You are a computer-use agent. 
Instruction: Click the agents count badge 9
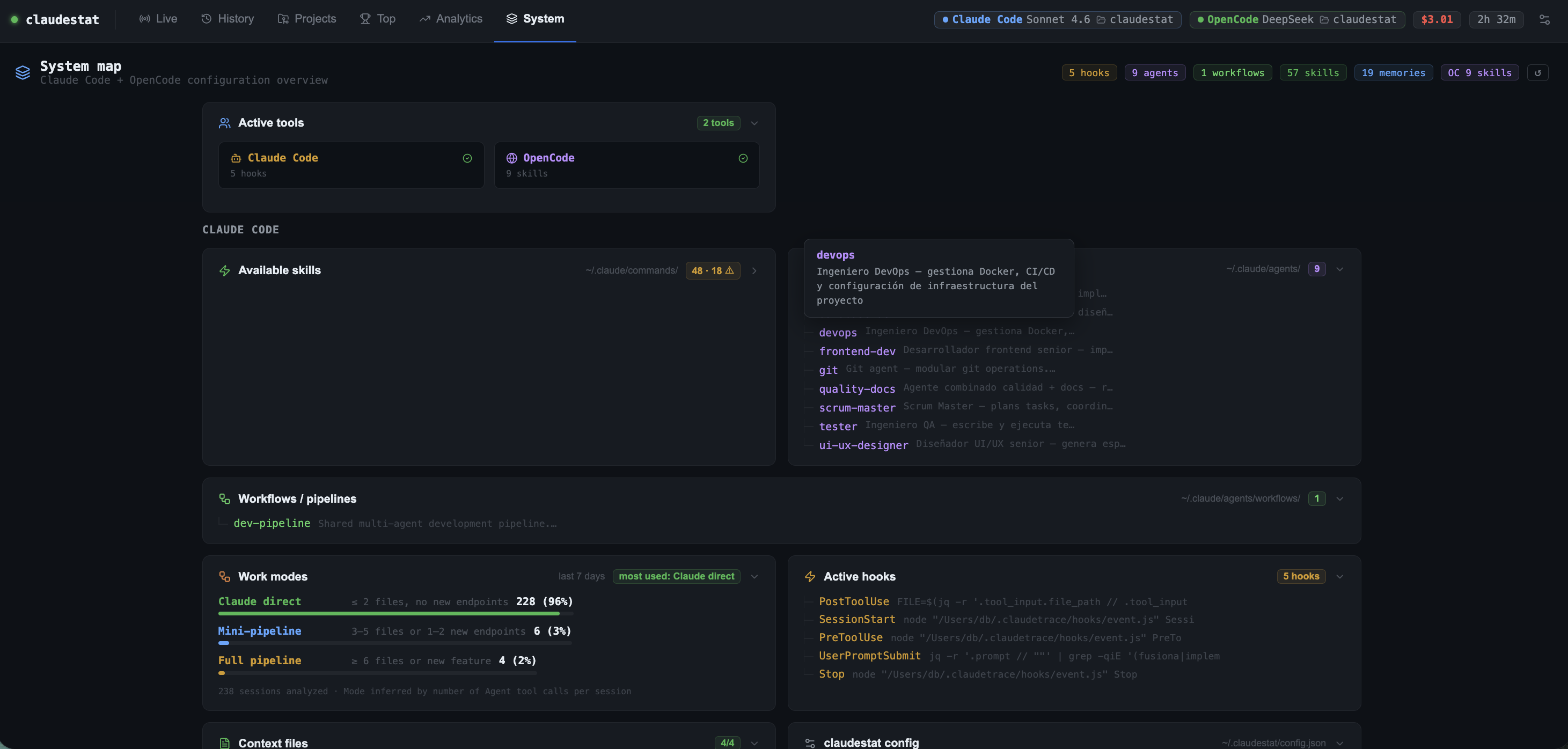pyautogui.click(x=1317, y=269)
